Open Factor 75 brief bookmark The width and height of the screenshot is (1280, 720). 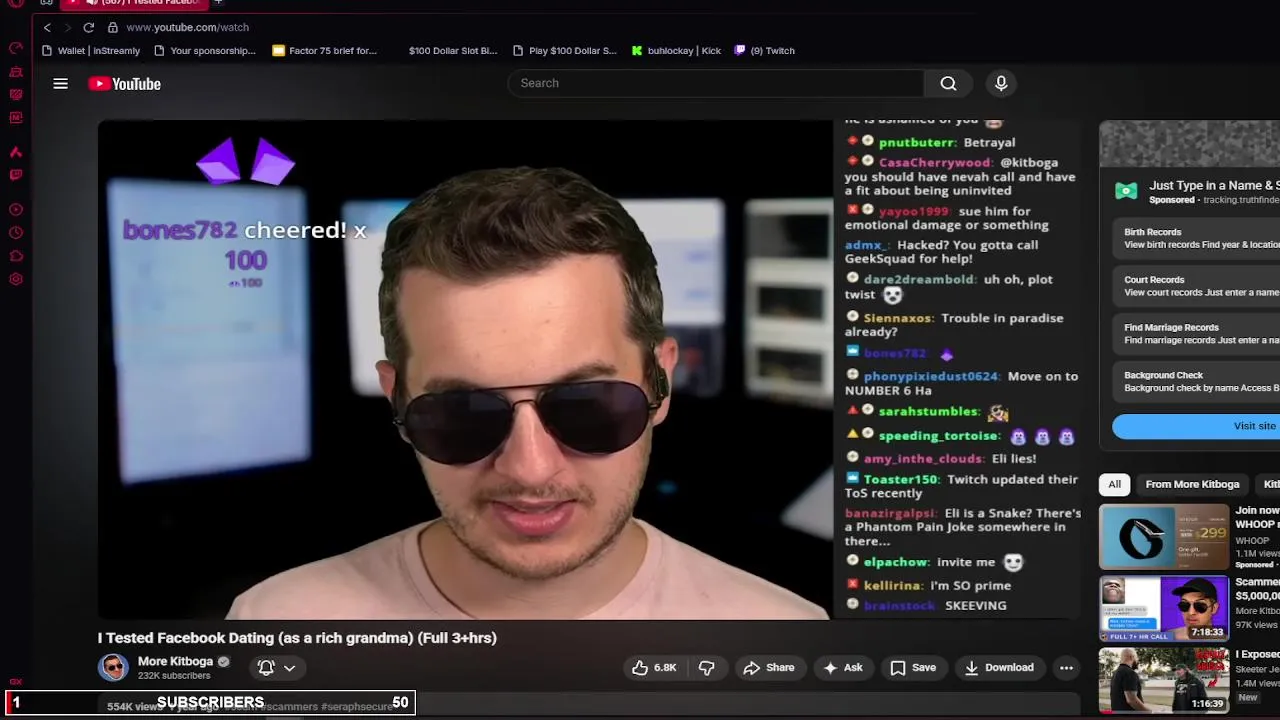[x=324, y=51]
